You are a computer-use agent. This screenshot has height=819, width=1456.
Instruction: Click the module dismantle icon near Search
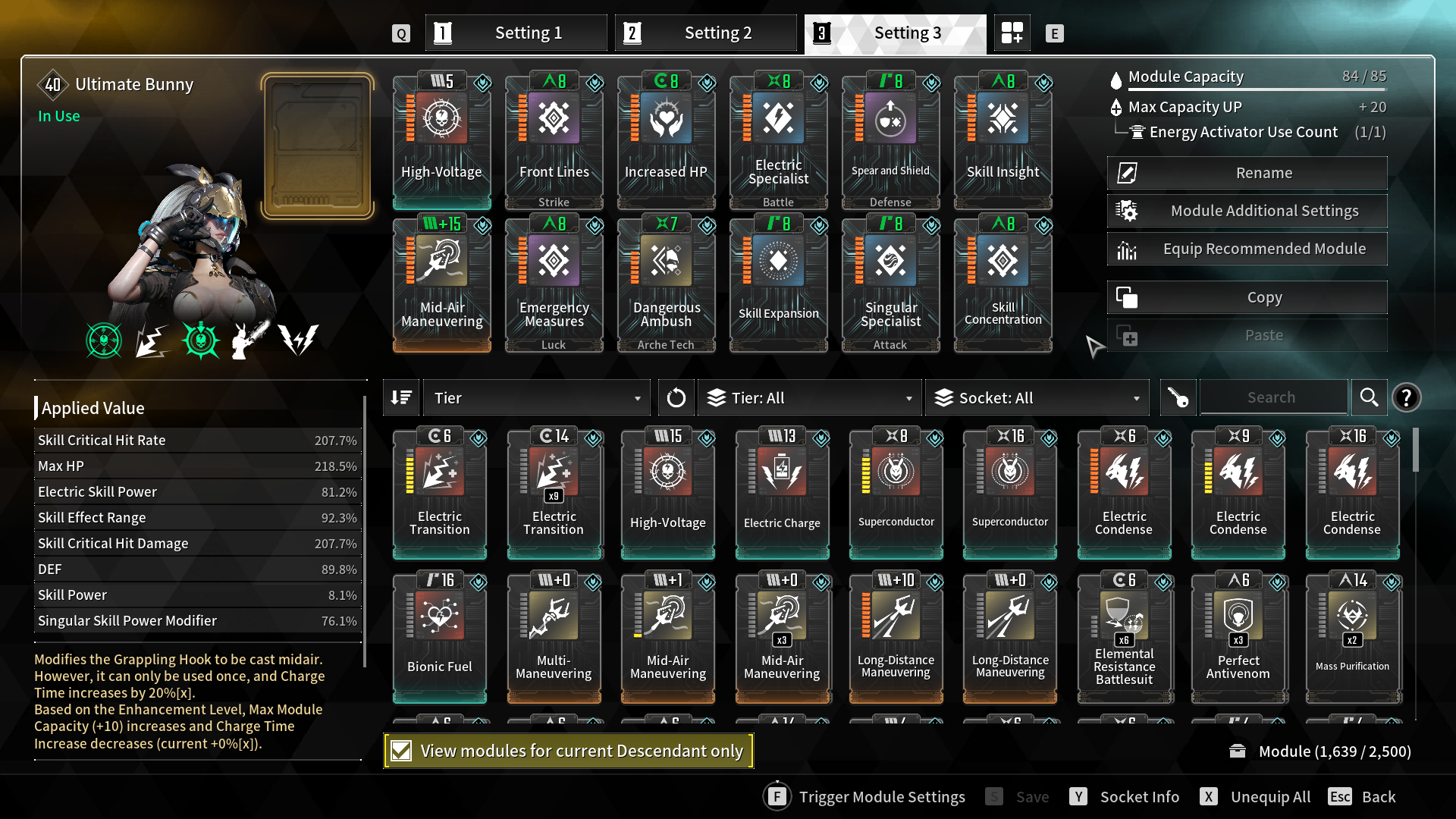click(x=1178, y=397)
